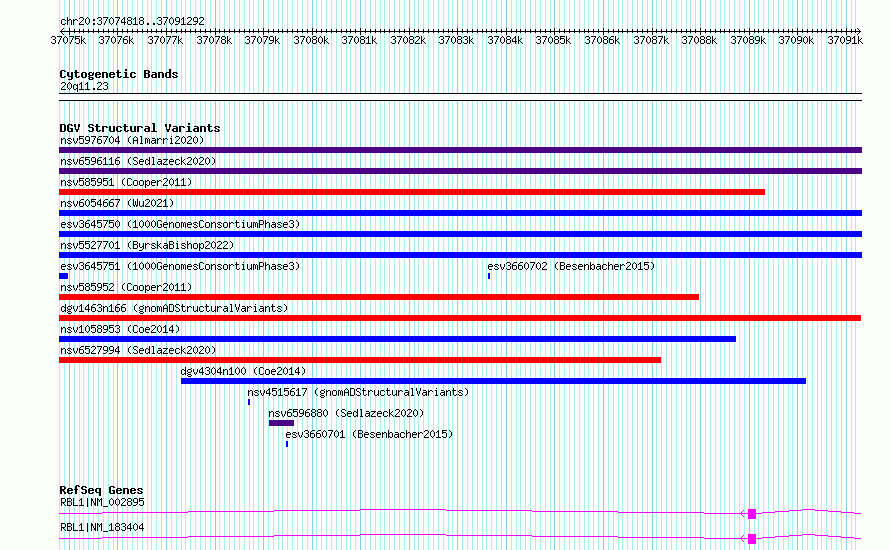Click the RBL1|NM_002895 magenta exon block
This screenshot has width=890, height=550.
(x=752, y=514)
